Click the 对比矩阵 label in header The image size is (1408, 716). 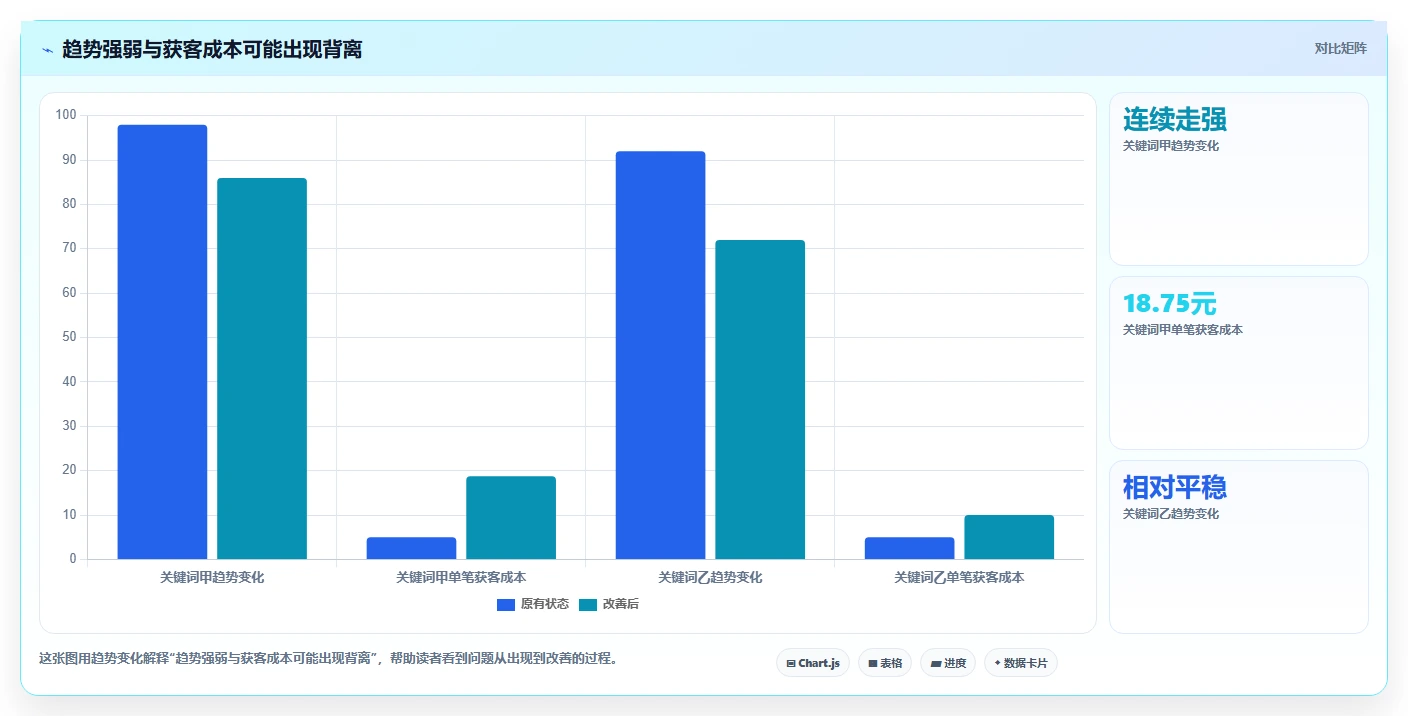click(1340, 48)
